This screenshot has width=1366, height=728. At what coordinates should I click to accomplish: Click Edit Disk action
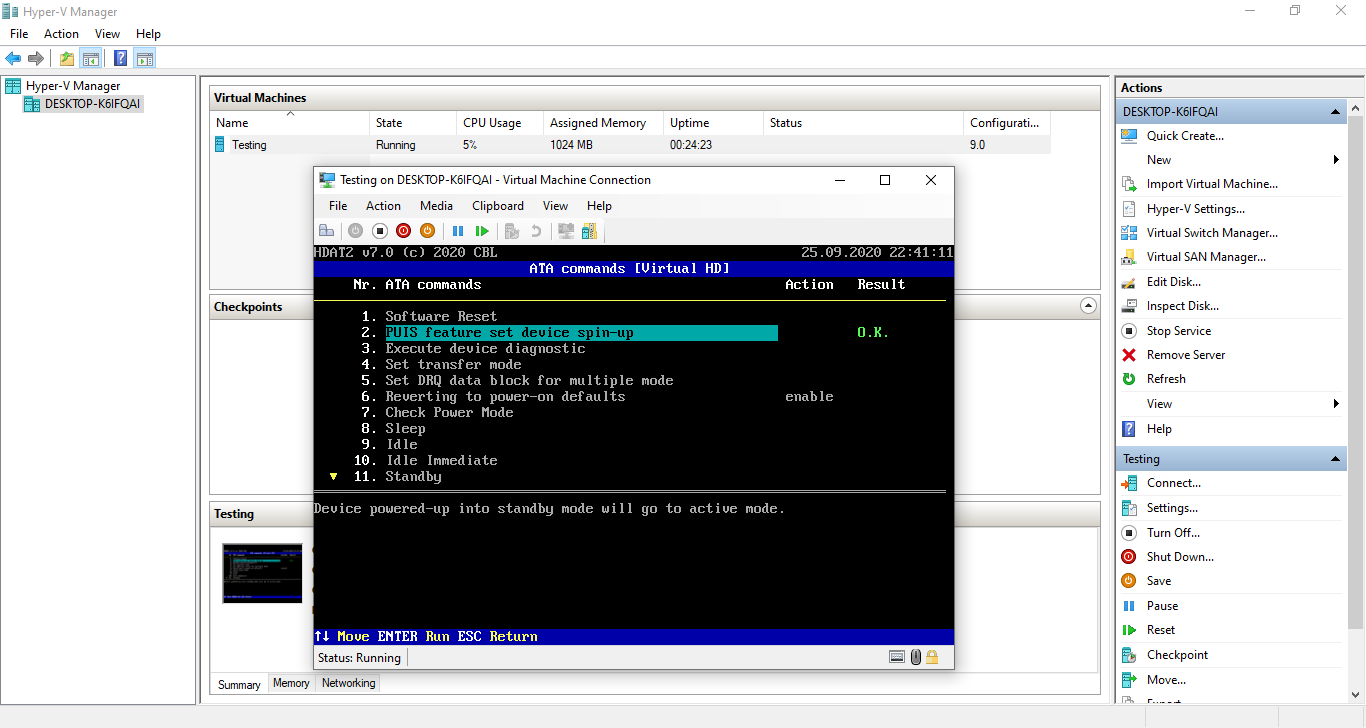(x=1174, y=282)
